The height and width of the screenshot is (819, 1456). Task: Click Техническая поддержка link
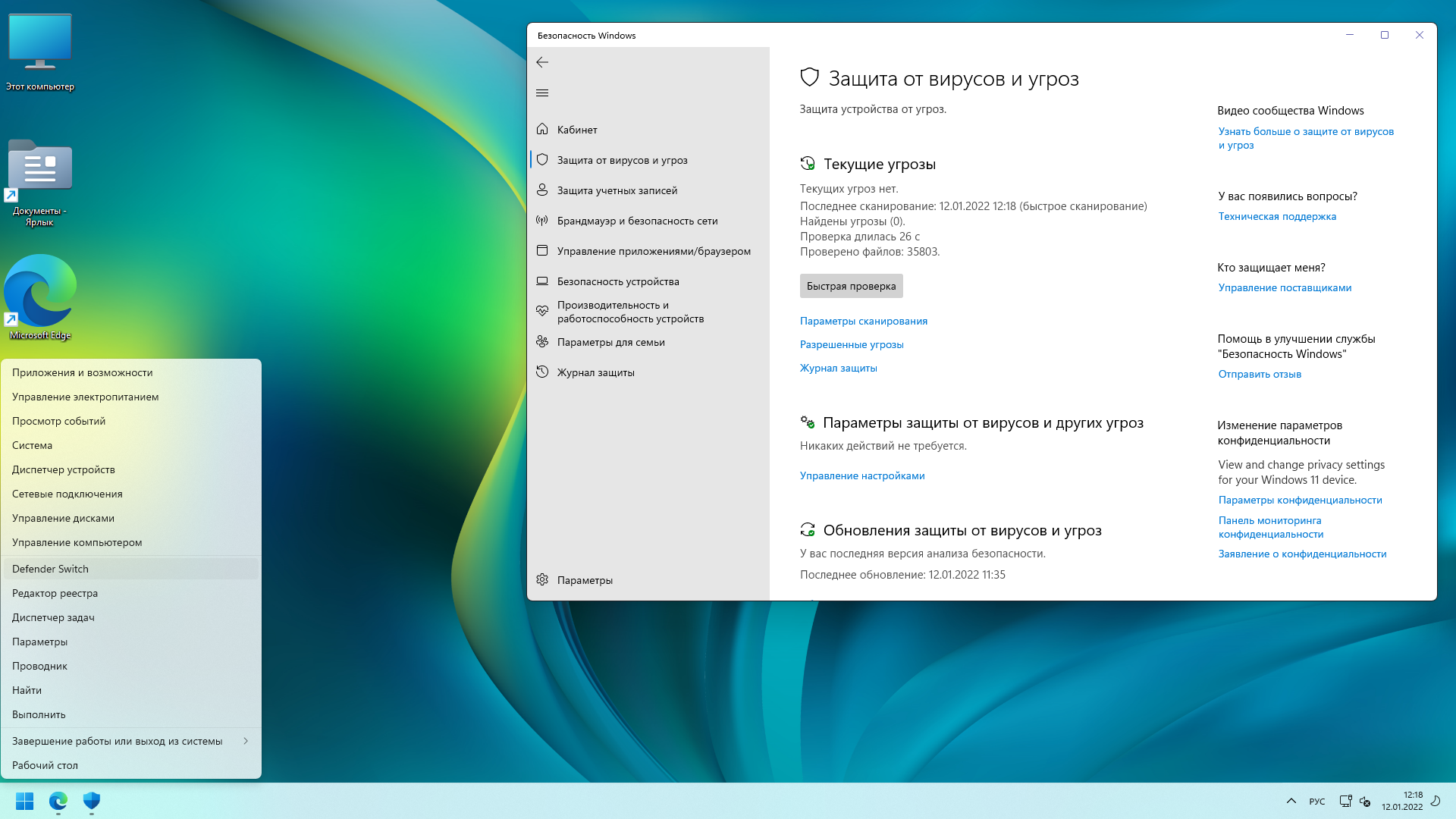click(x=1277, y=216)
